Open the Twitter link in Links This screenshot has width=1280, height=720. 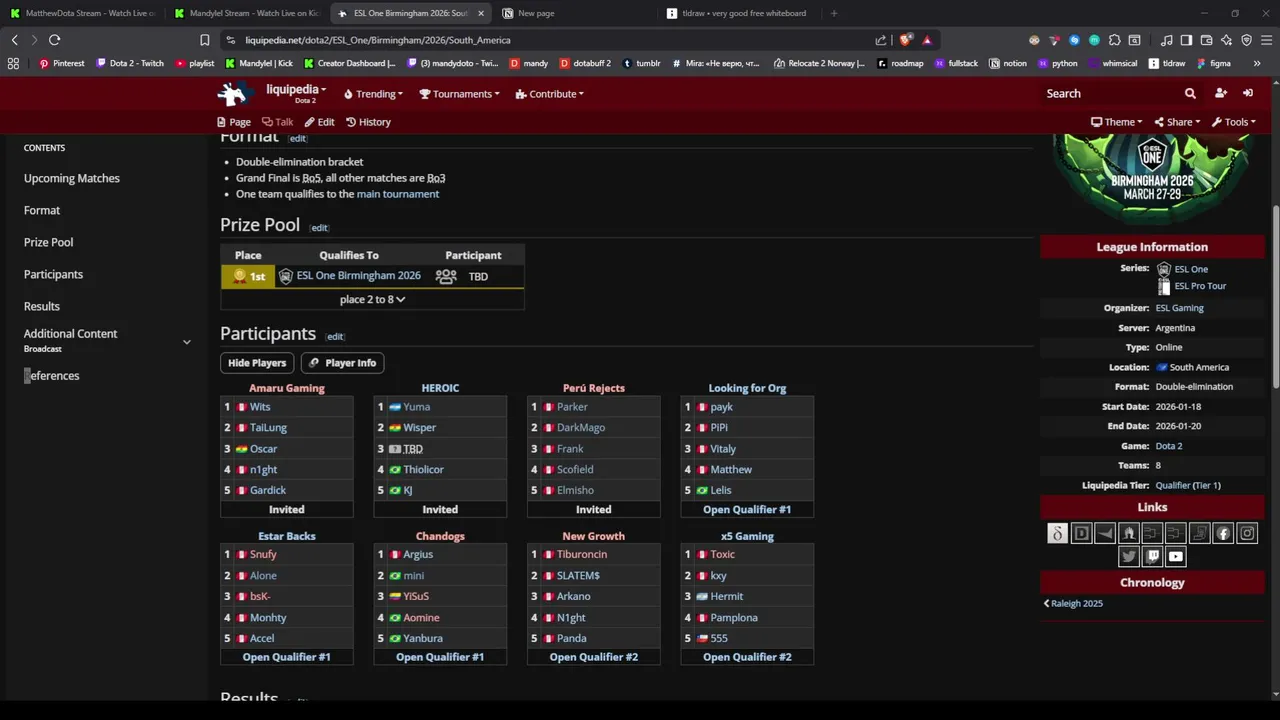pos(1129,557)
